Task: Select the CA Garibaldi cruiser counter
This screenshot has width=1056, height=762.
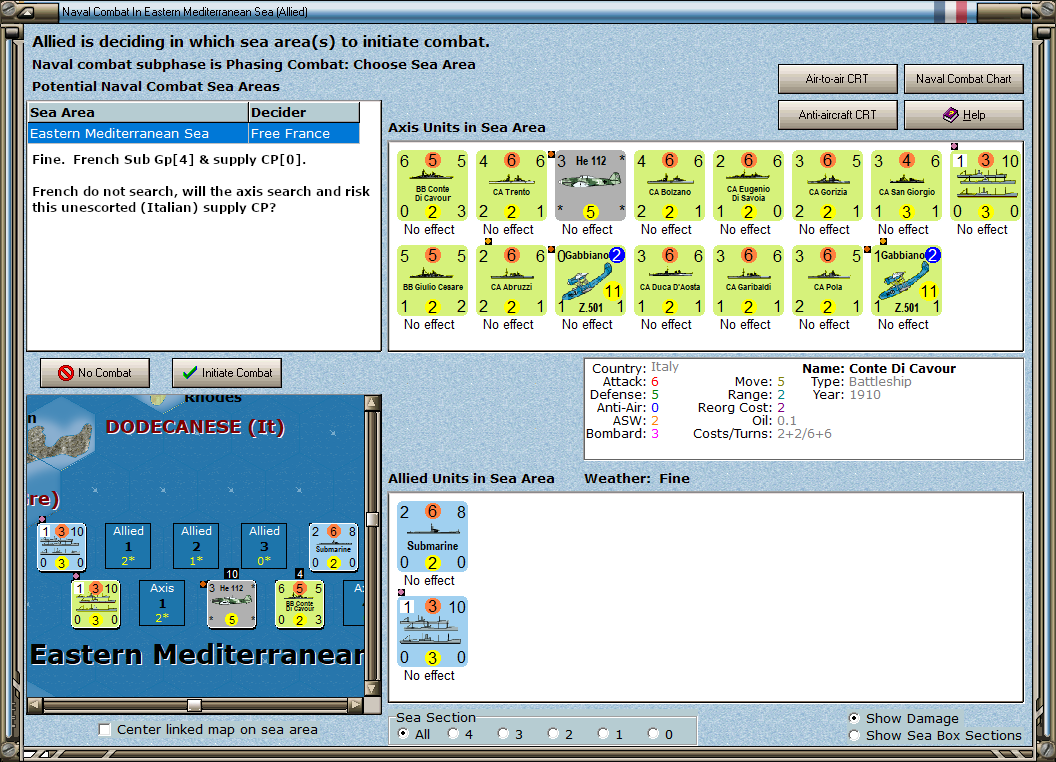Action: click(x=748, y=281)
